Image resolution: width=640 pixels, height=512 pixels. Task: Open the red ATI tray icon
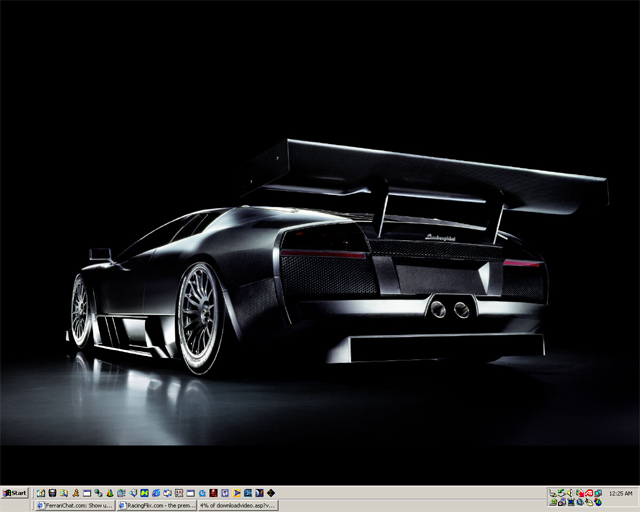[589, 493]
